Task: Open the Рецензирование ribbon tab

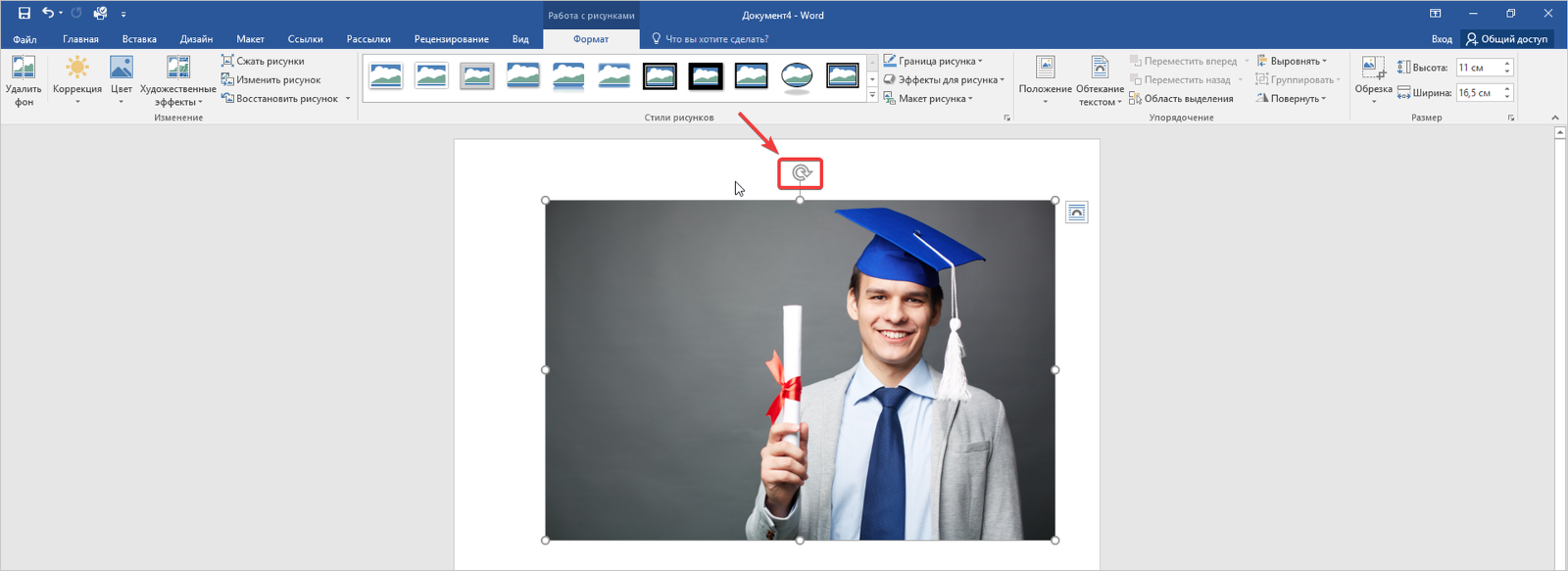Action: (x=451, y=39)
